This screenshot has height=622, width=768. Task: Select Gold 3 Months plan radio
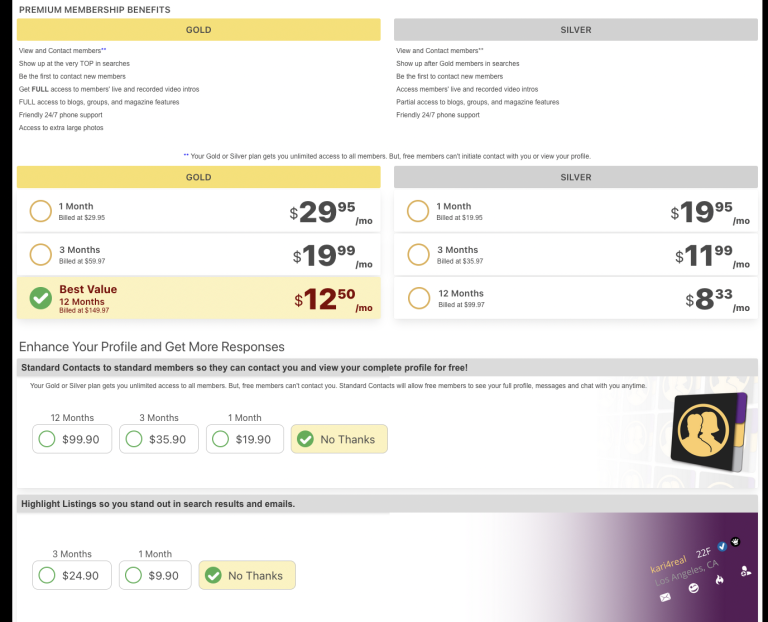[x=41, y=255]
